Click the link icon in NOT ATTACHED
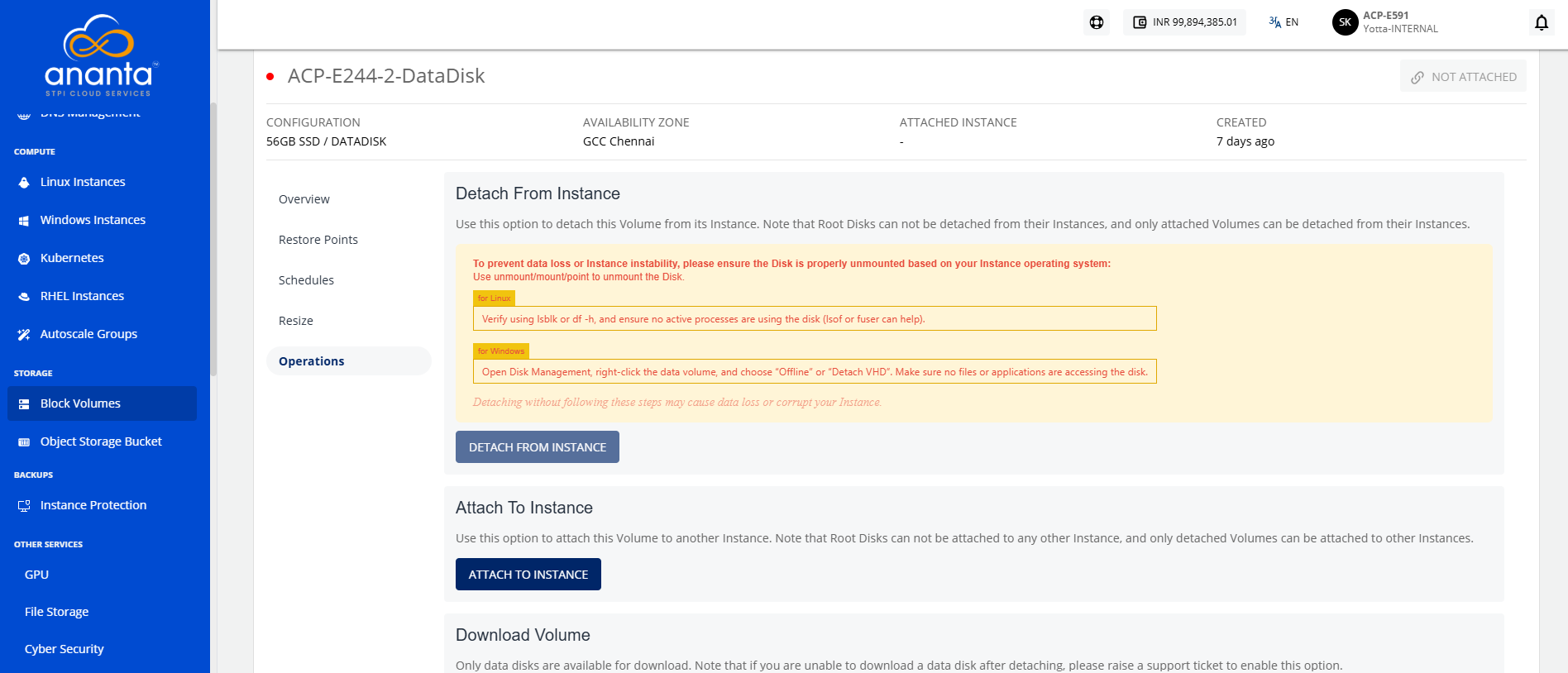Image resolution: width=1568 pixels, height=673 pixels. pyautogui.click(x=1417, y=77)
